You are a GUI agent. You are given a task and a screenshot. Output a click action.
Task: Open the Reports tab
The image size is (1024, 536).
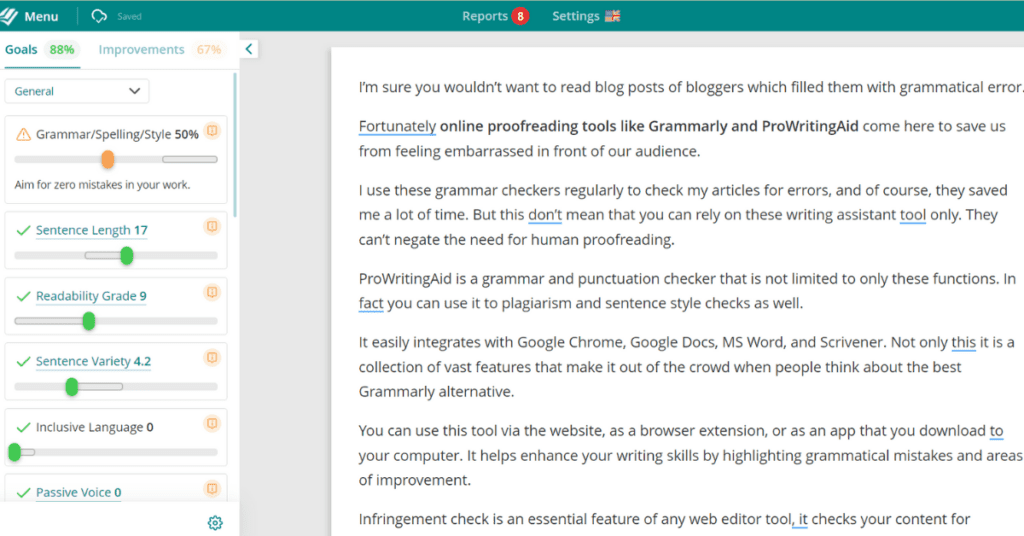point(485,16)
